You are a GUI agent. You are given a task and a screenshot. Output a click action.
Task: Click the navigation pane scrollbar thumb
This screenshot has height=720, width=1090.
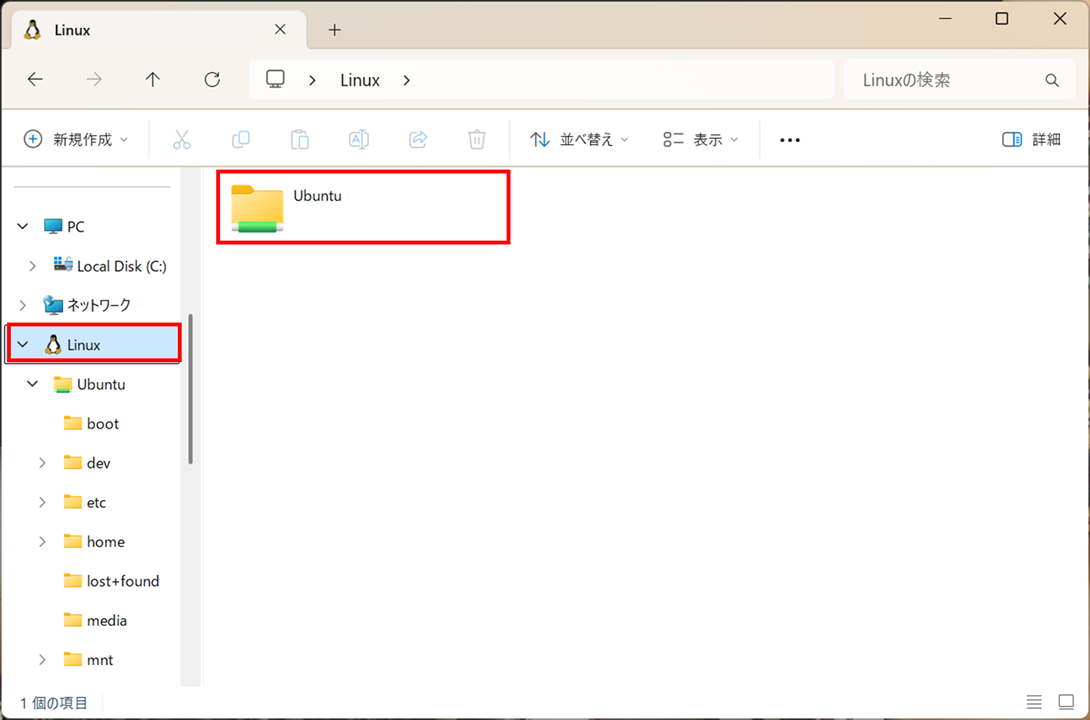tap(190, 389)
